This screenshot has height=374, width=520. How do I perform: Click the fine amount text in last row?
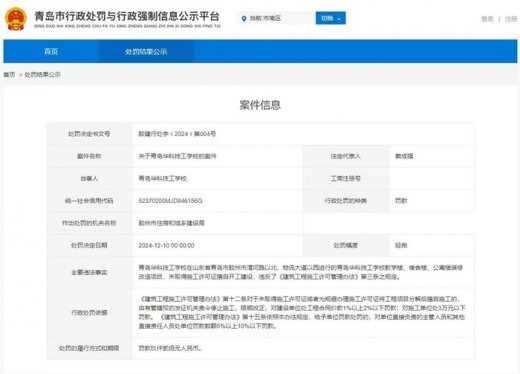click(x=170, y=348)
